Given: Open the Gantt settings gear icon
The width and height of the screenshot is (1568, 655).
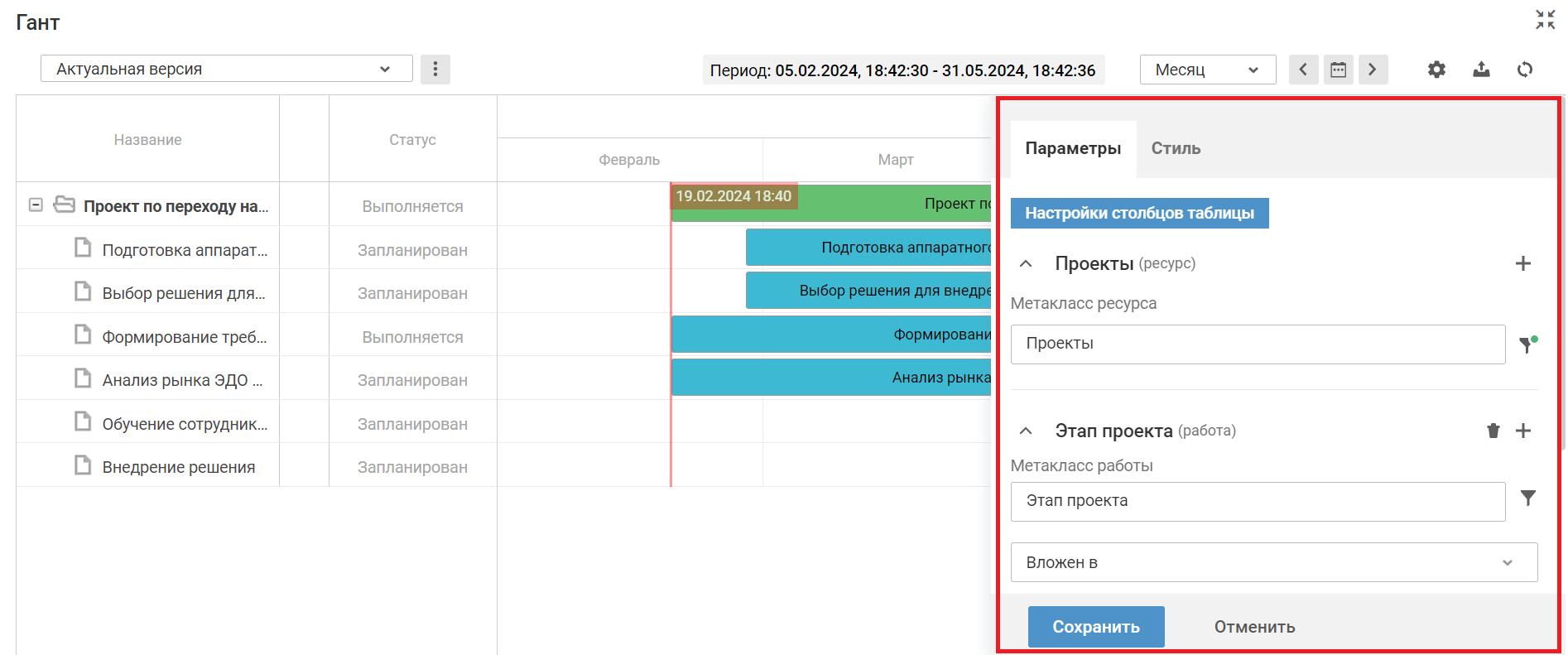Looking at the screenshot, I should [x=1436, y=70].
